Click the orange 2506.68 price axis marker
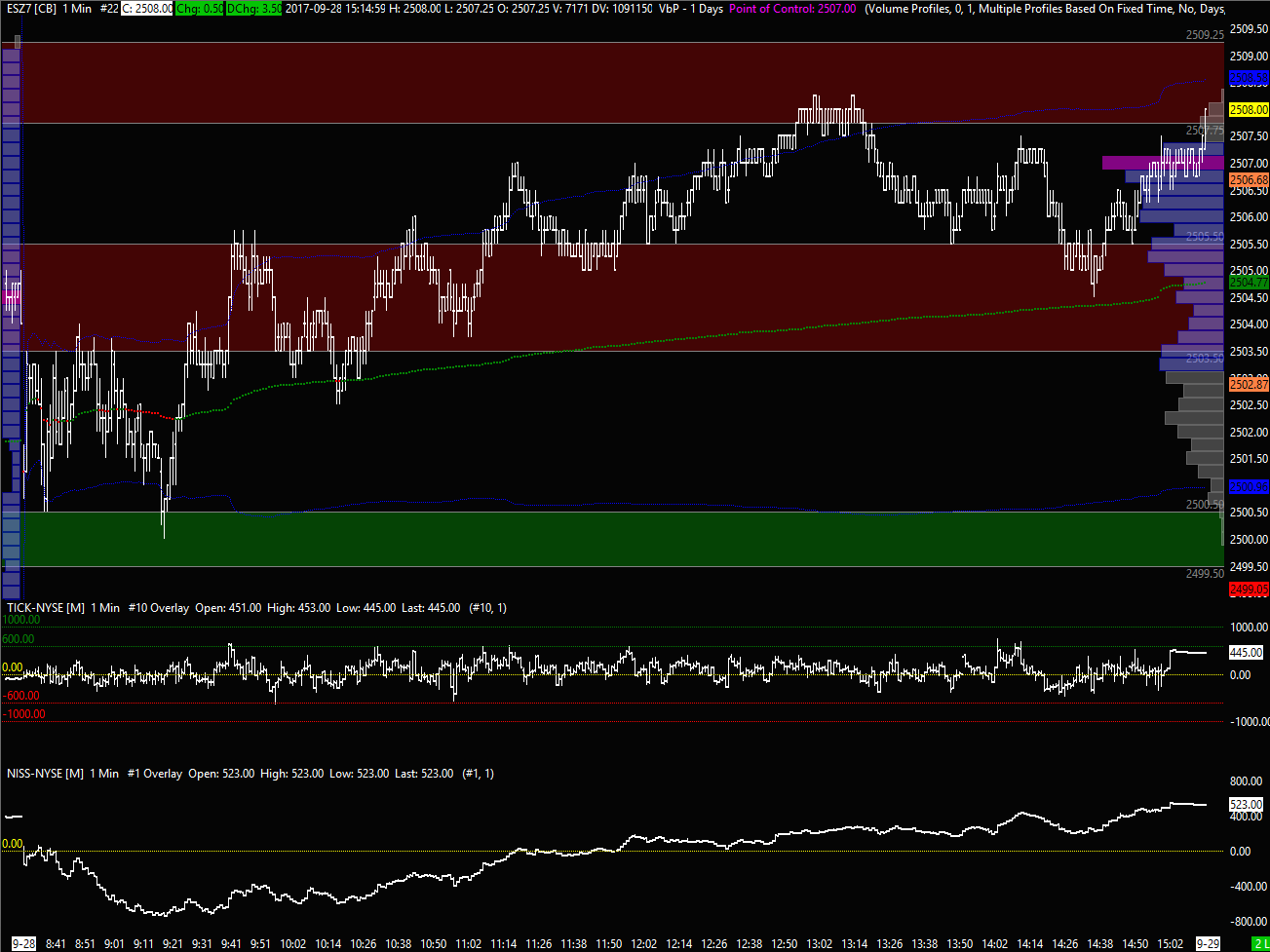 (x=1249, y=180)
